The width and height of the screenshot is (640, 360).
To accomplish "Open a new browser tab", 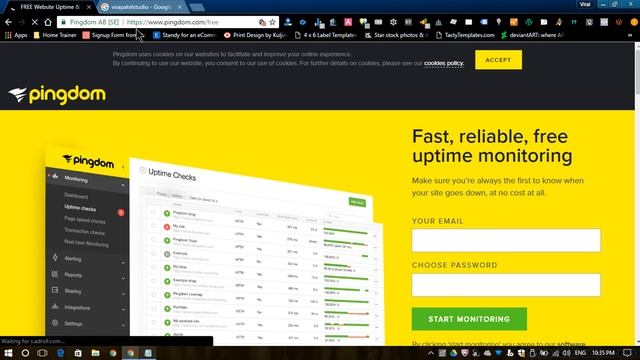I will tap(197, 7).
